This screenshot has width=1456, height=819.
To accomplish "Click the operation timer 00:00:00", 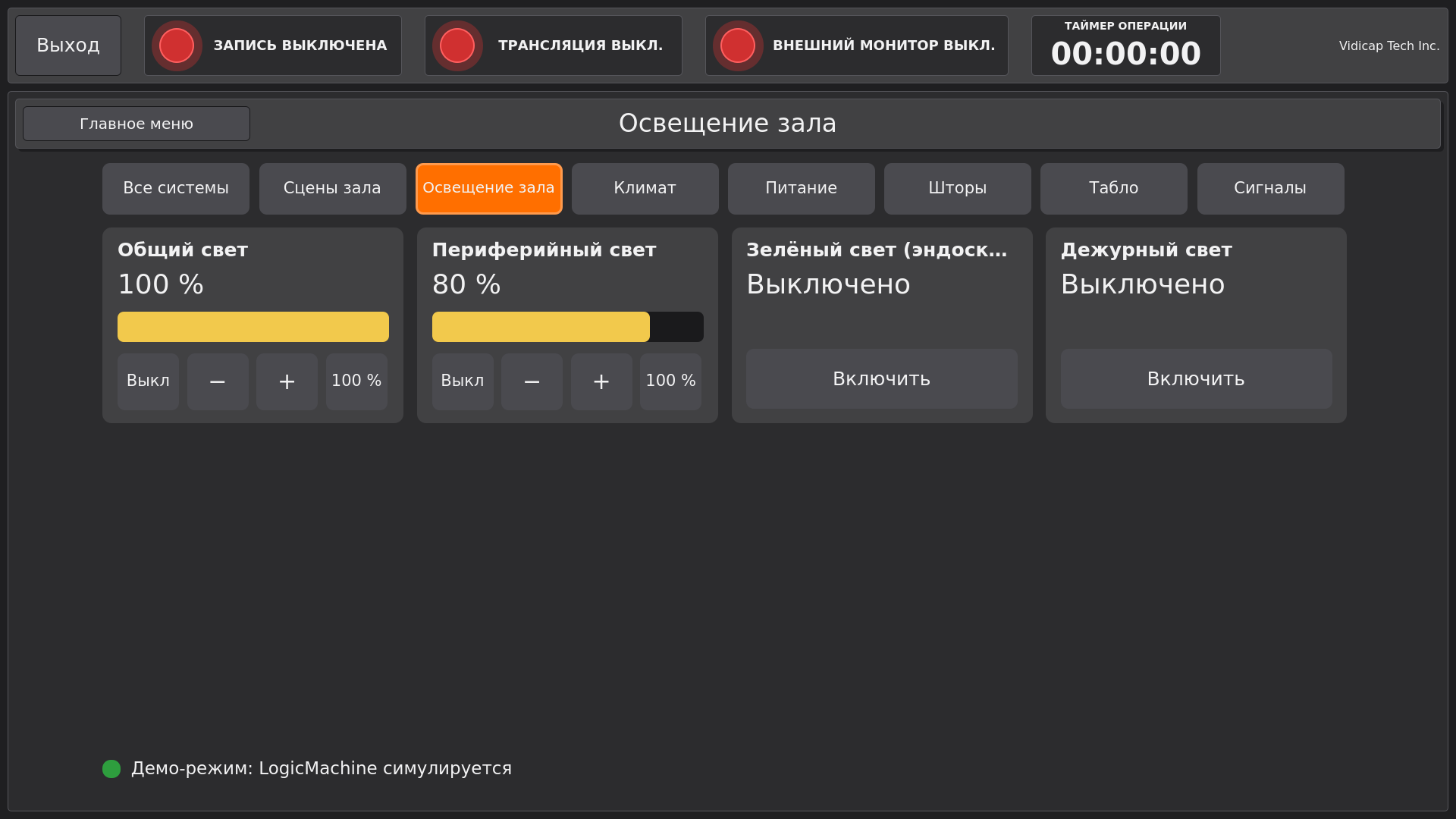I will (x=1126, y=54).
